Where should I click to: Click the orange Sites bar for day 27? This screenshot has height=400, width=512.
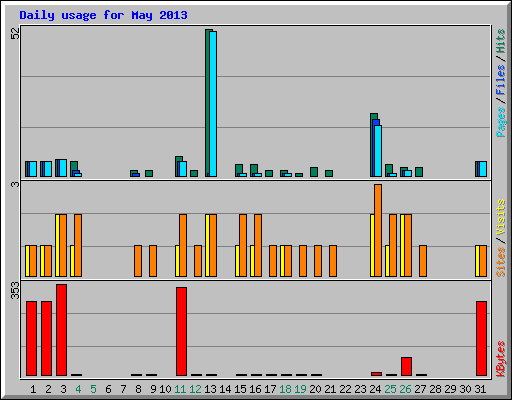423,261
